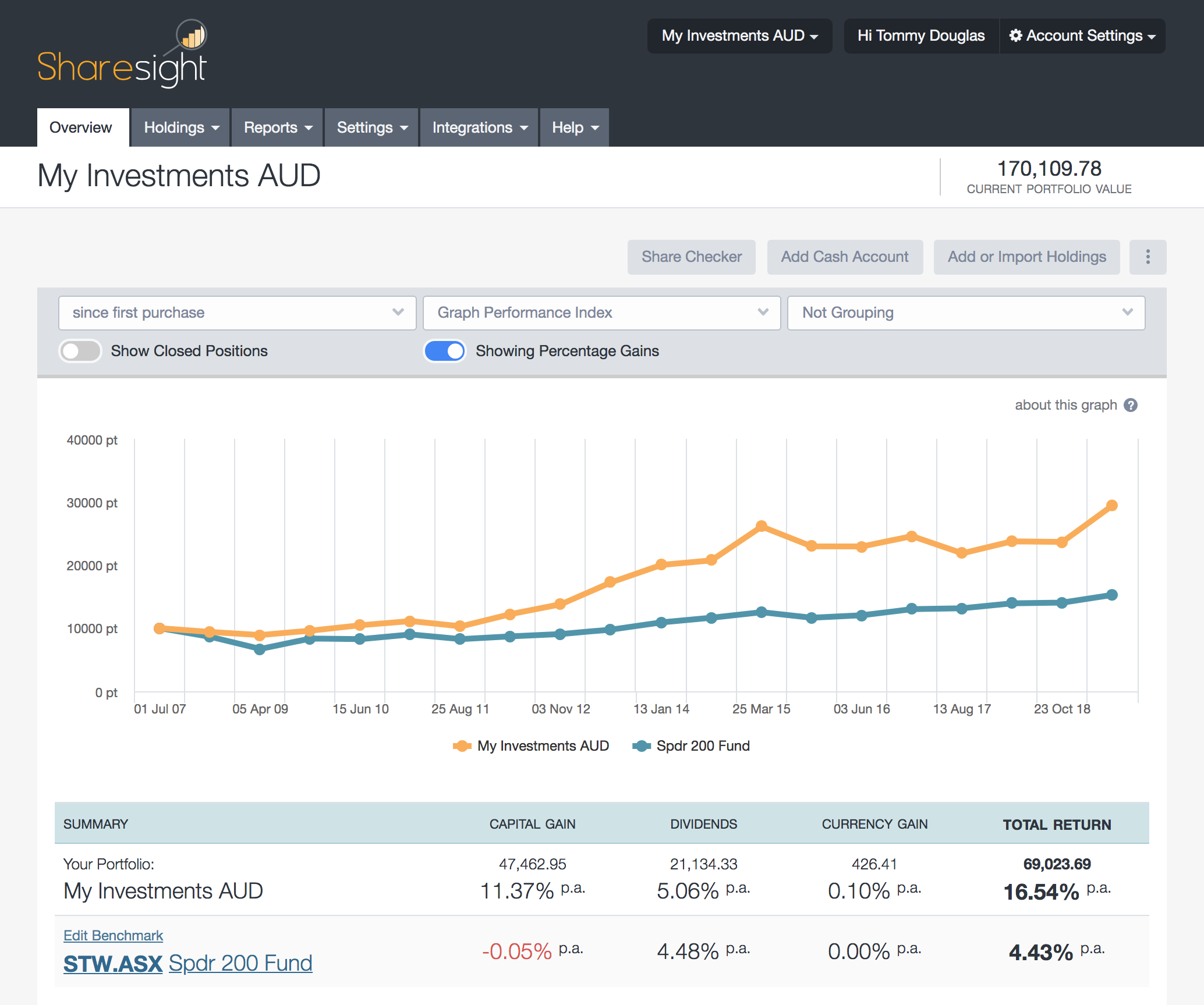Expand the Holdings menu

point(180,127)
